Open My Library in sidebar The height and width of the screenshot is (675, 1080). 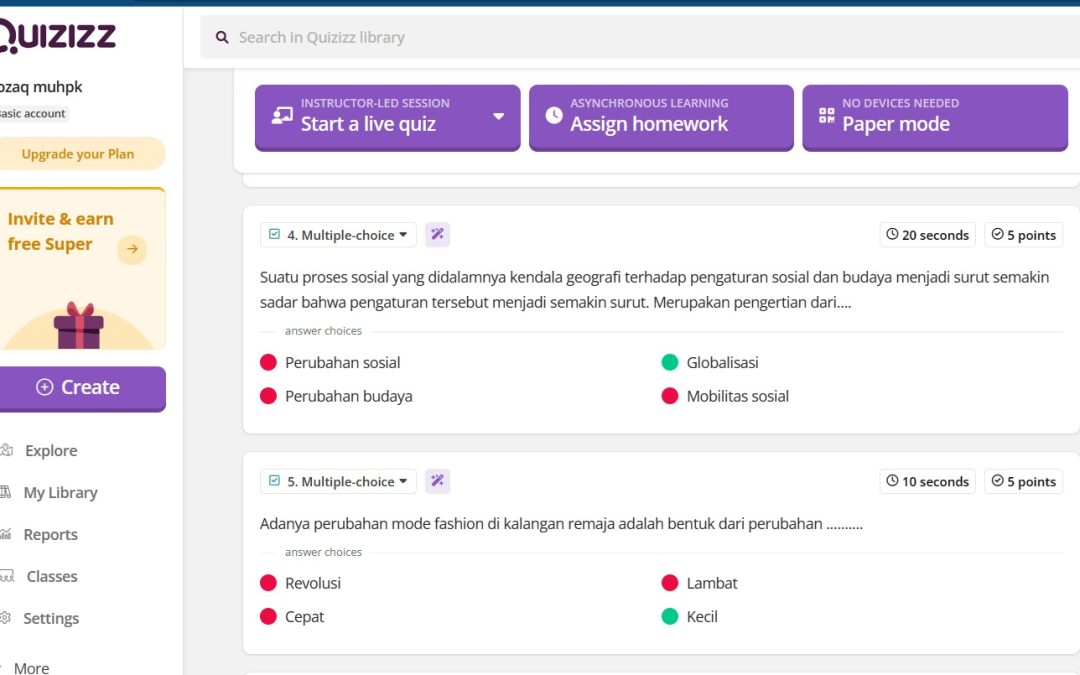click(60, 492)
